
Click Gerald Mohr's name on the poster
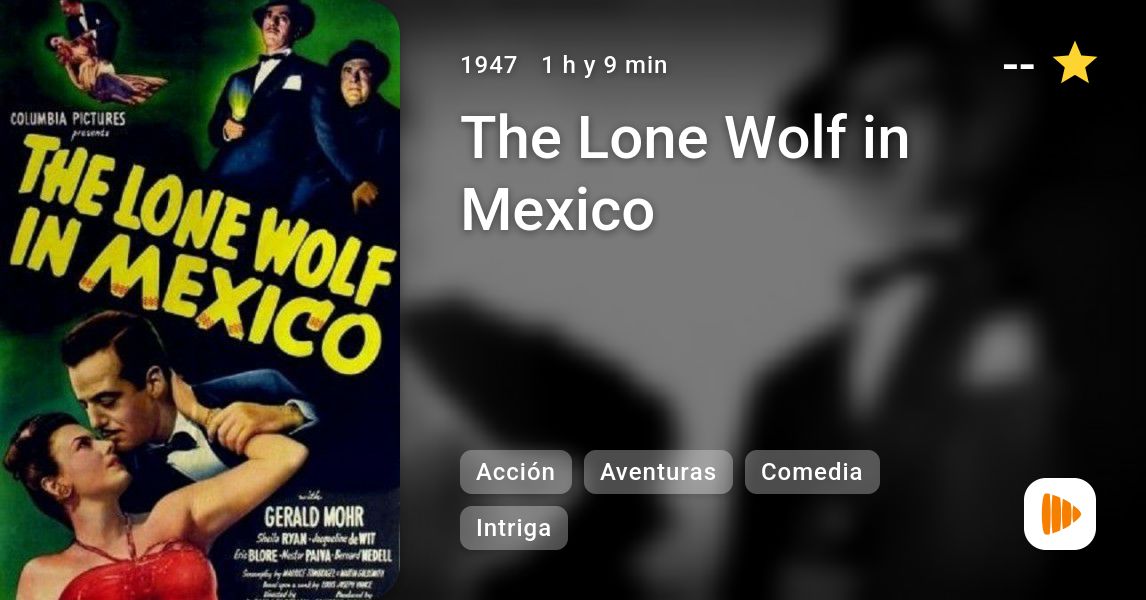coord(314,517)
